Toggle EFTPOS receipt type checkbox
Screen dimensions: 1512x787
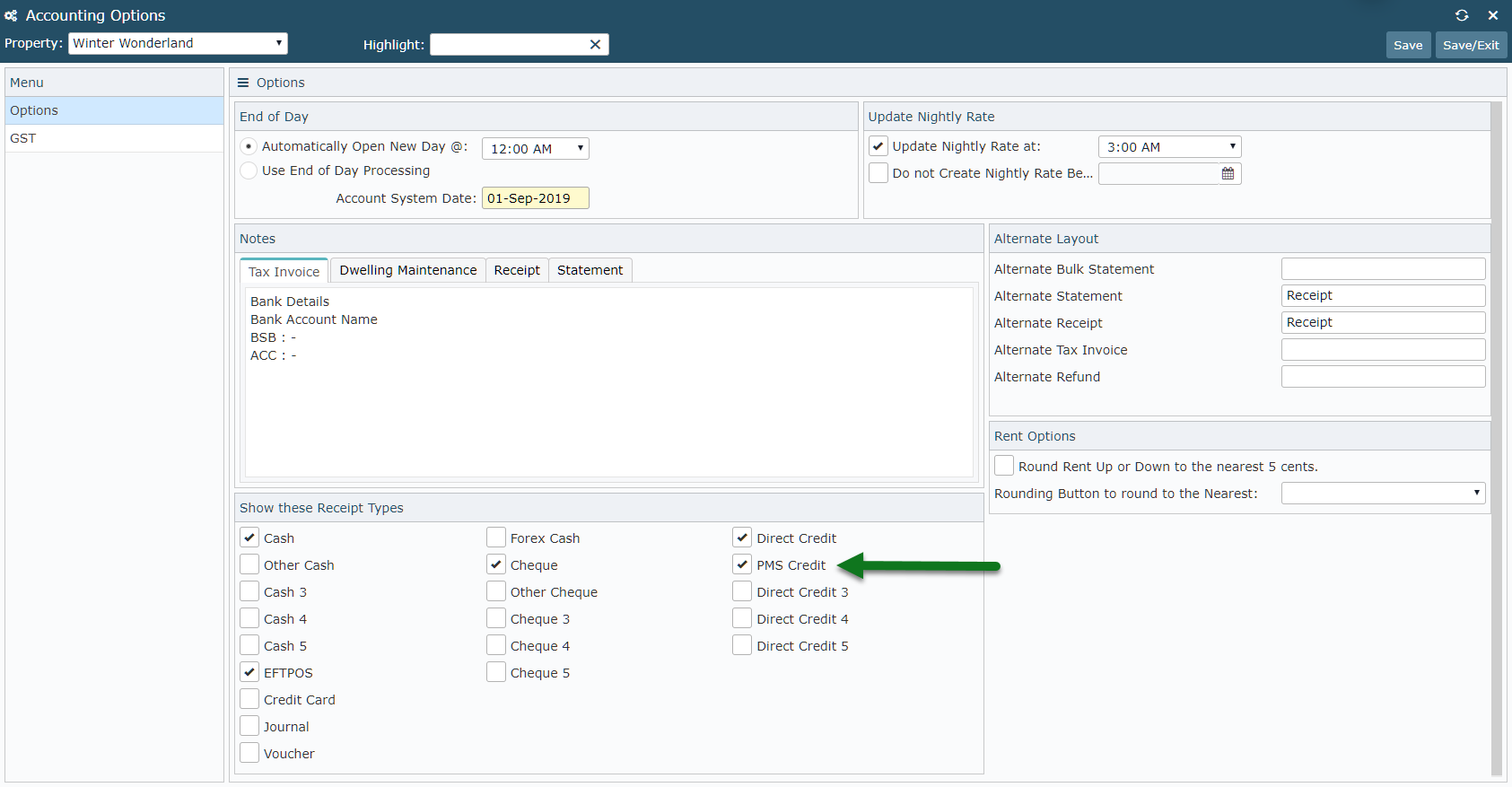pyautogui.click(x=249, y=673)
